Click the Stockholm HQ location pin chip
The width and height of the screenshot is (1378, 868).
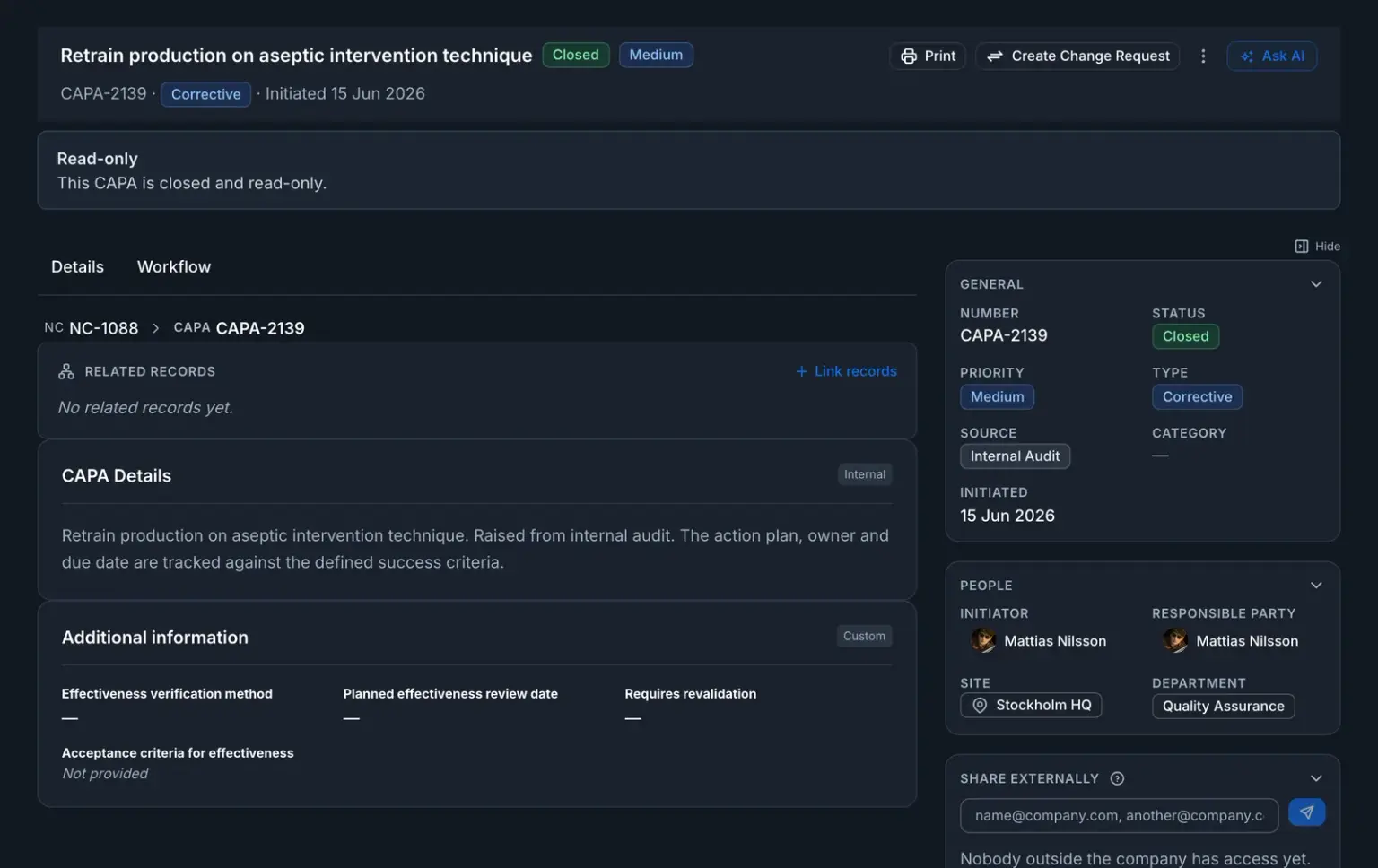point(1031,706)
